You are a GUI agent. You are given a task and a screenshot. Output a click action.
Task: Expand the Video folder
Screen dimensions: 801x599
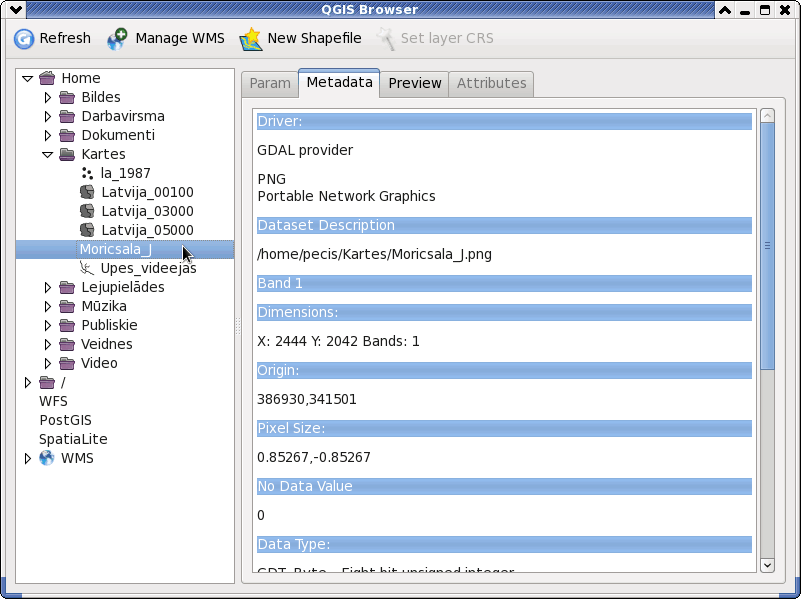click(48, 363)
